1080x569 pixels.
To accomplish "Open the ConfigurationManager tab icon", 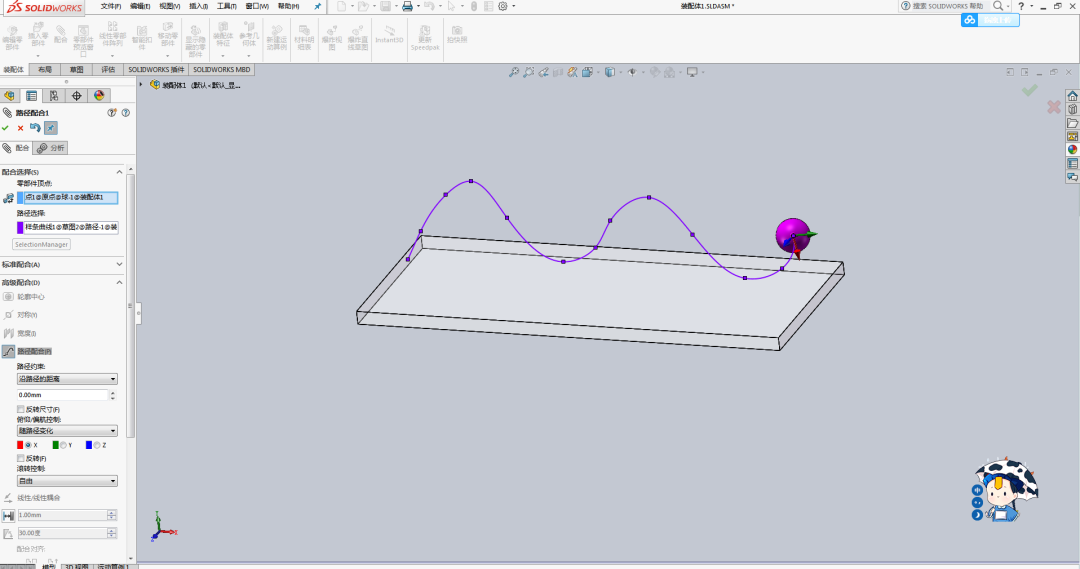I will 54,96.
